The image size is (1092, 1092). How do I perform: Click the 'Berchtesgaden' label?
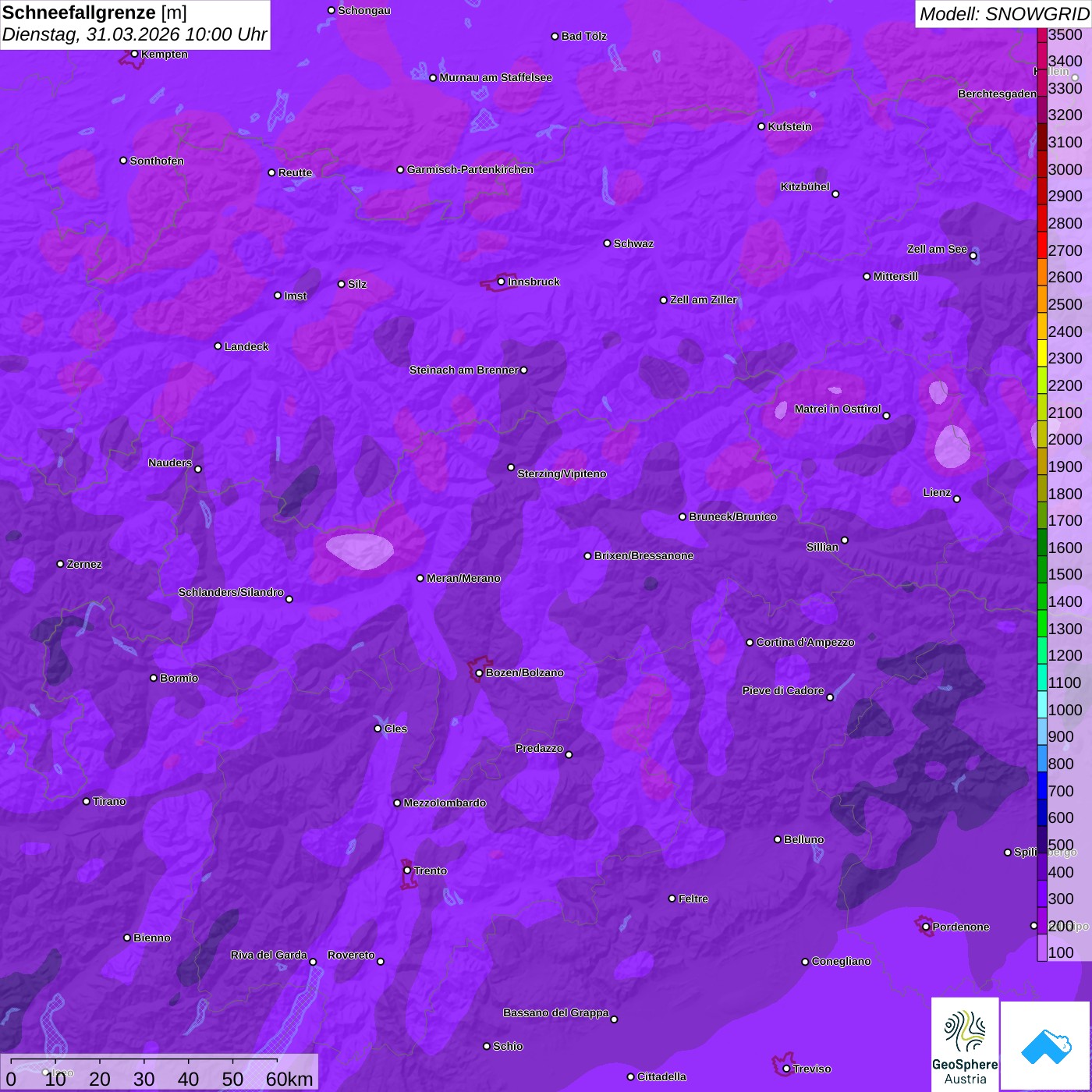(997, 94)
